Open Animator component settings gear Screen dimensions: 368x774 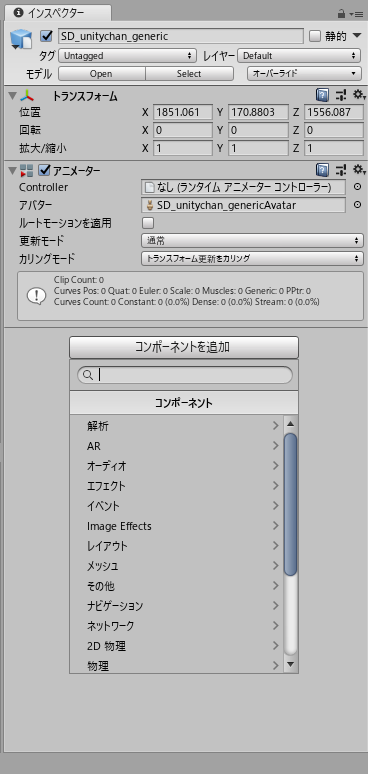pyautogui.click(x=359, y=170)
